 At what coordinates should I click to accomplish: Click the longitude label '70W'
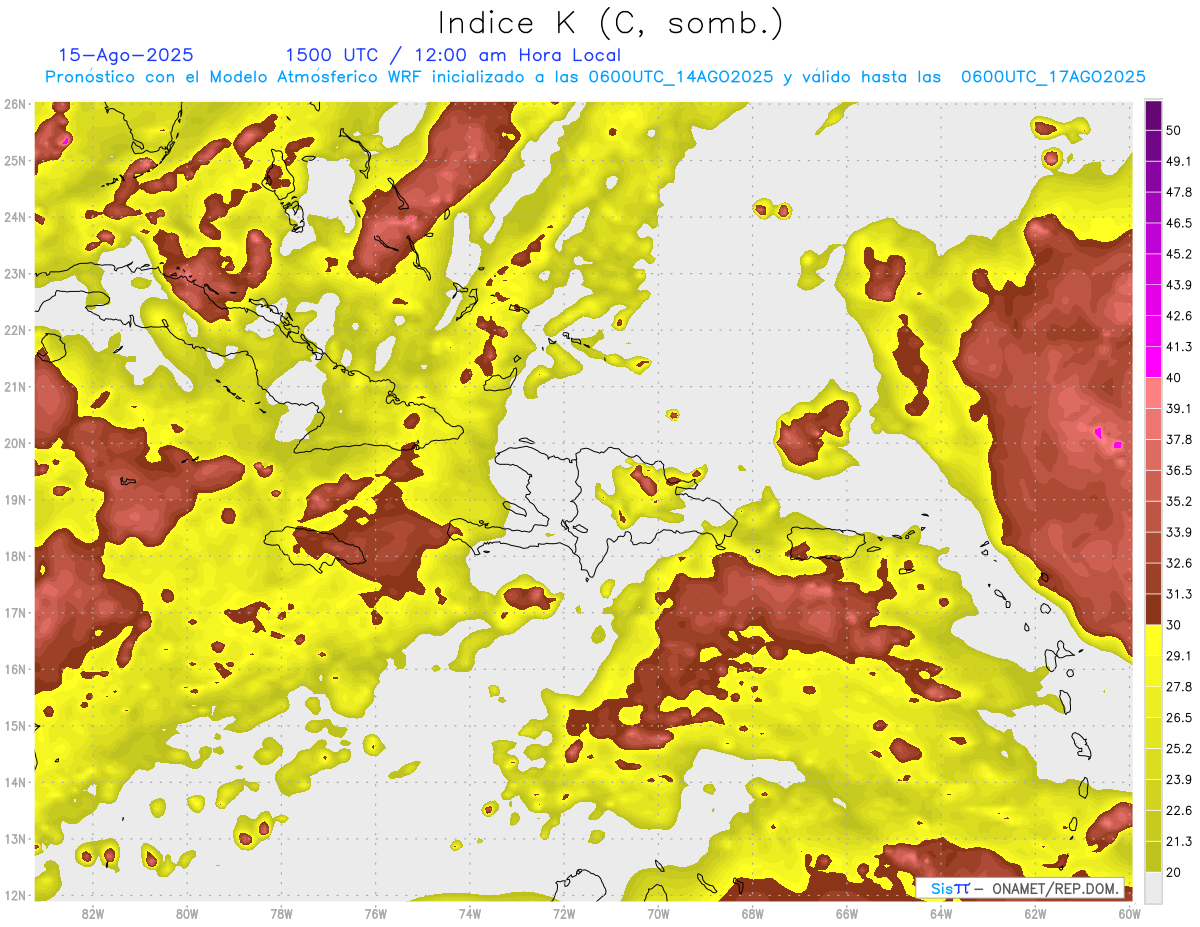pos(658,912)
